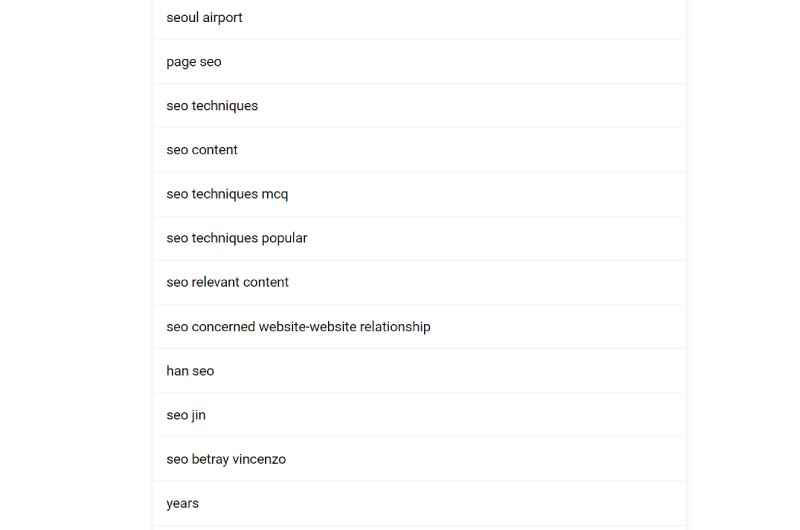800x530 pixels.
Task: Click the word 'airport' in first row
Action: 222,18
